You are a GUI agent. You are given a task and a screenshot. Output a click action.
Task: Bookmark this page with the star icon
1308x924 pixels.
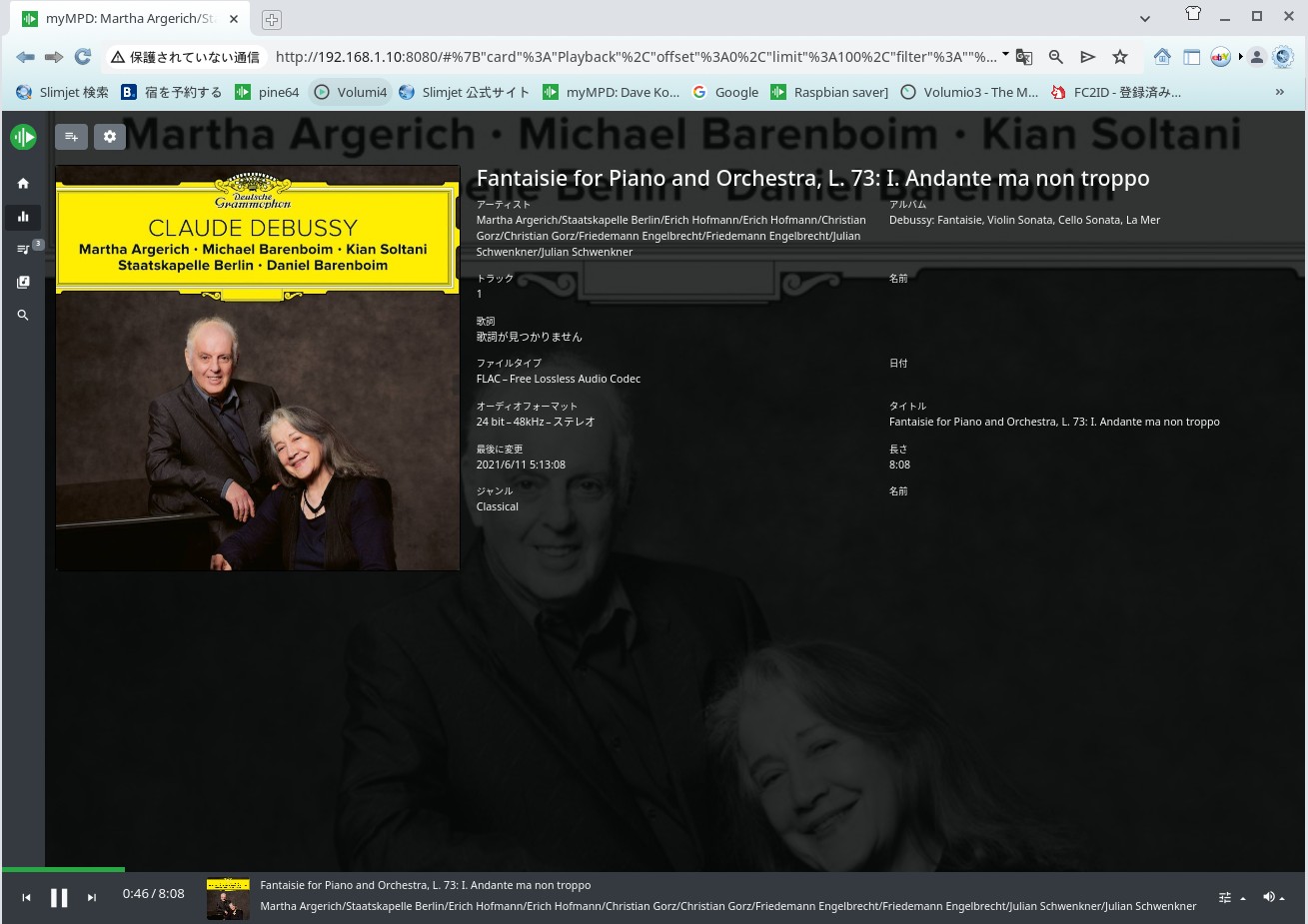point(1120,57)
